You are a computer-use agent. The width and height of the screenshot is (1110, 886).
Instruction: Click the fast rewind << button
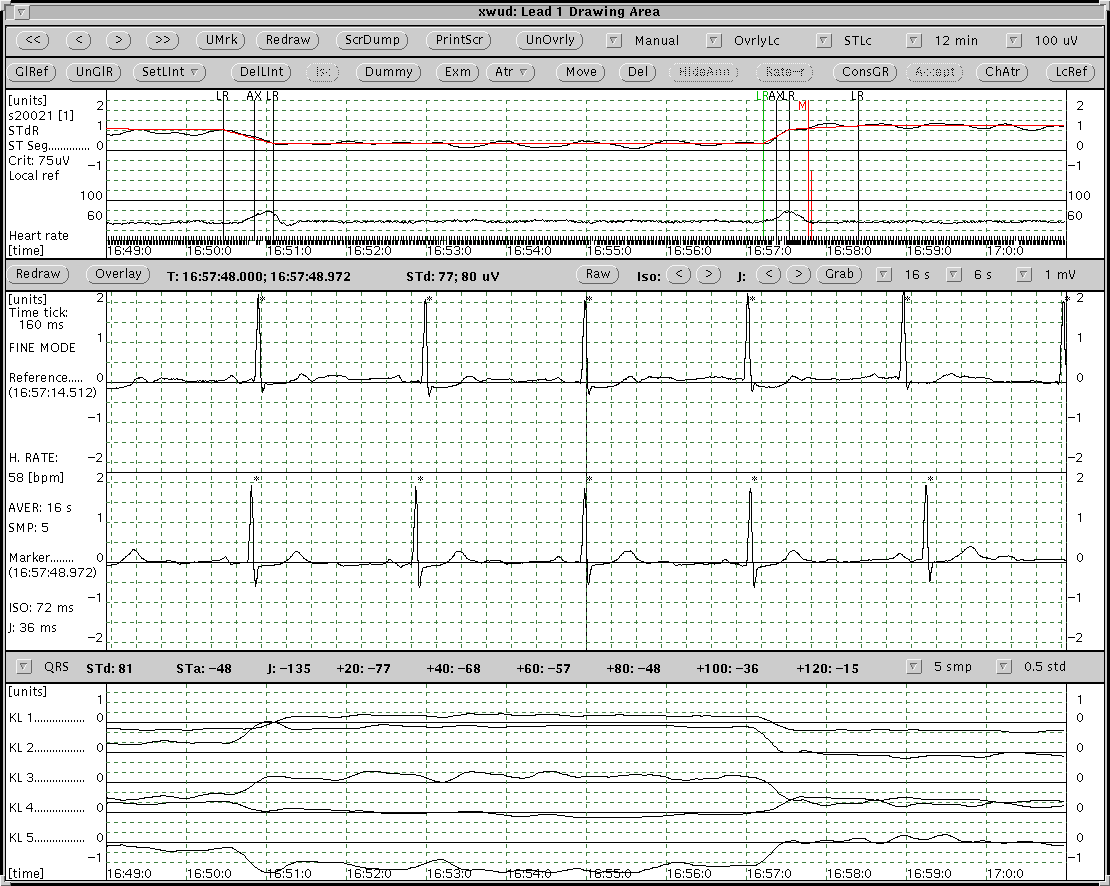point(33,41)
